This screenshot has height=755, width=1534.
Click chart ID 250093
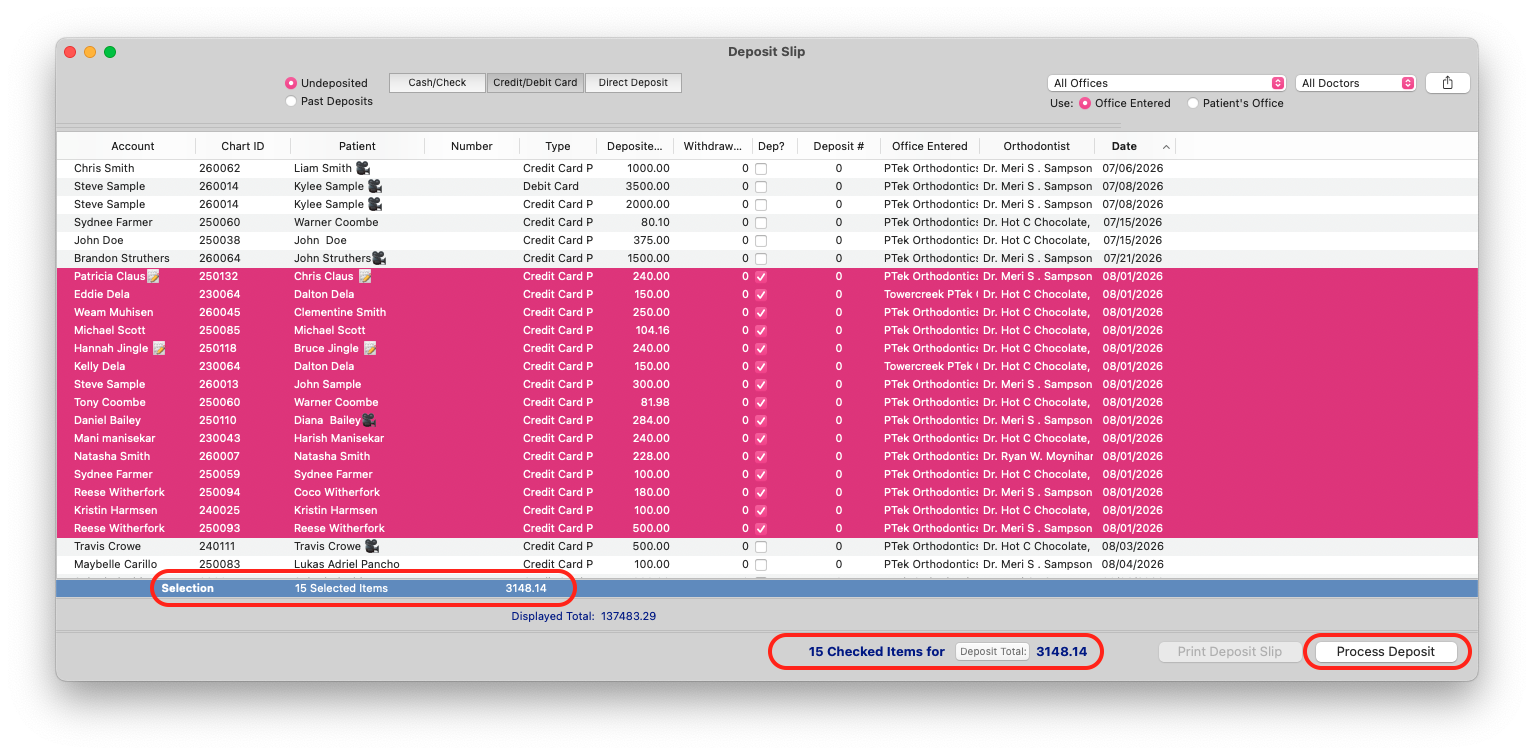coord(218,528)
